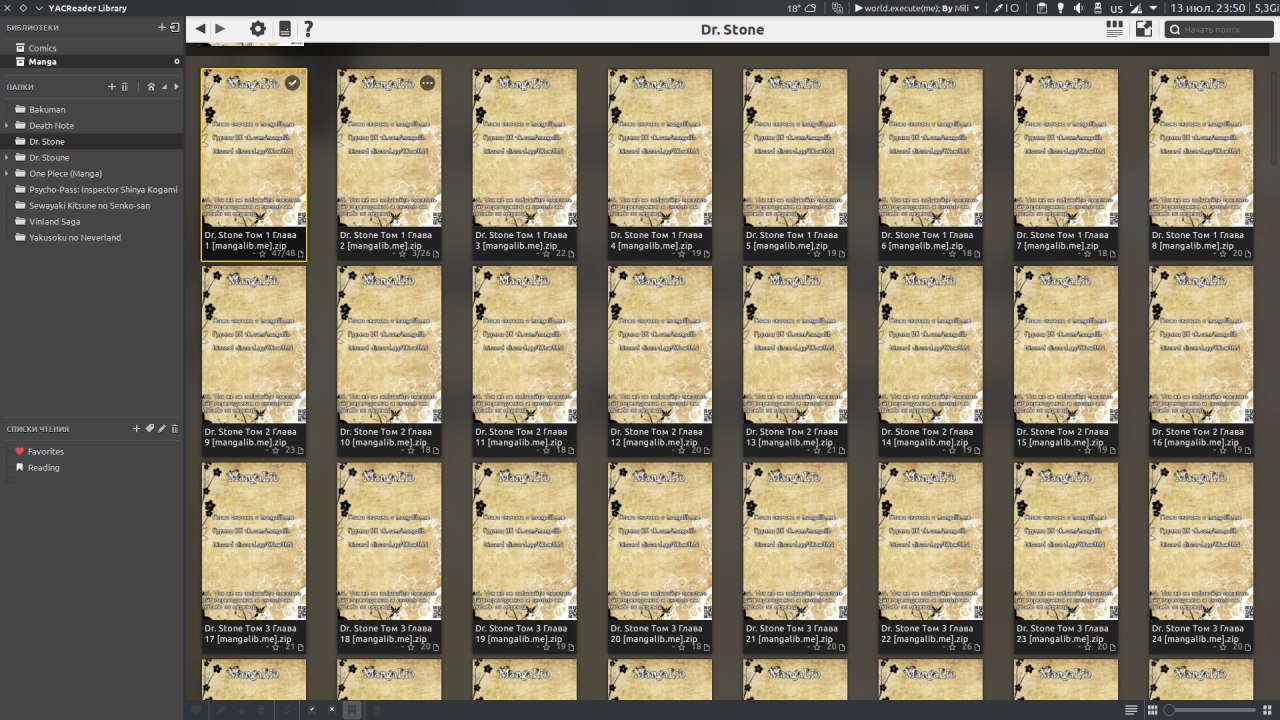
Task: Add a new library with plus icon
Action: (x=161, y=27)
